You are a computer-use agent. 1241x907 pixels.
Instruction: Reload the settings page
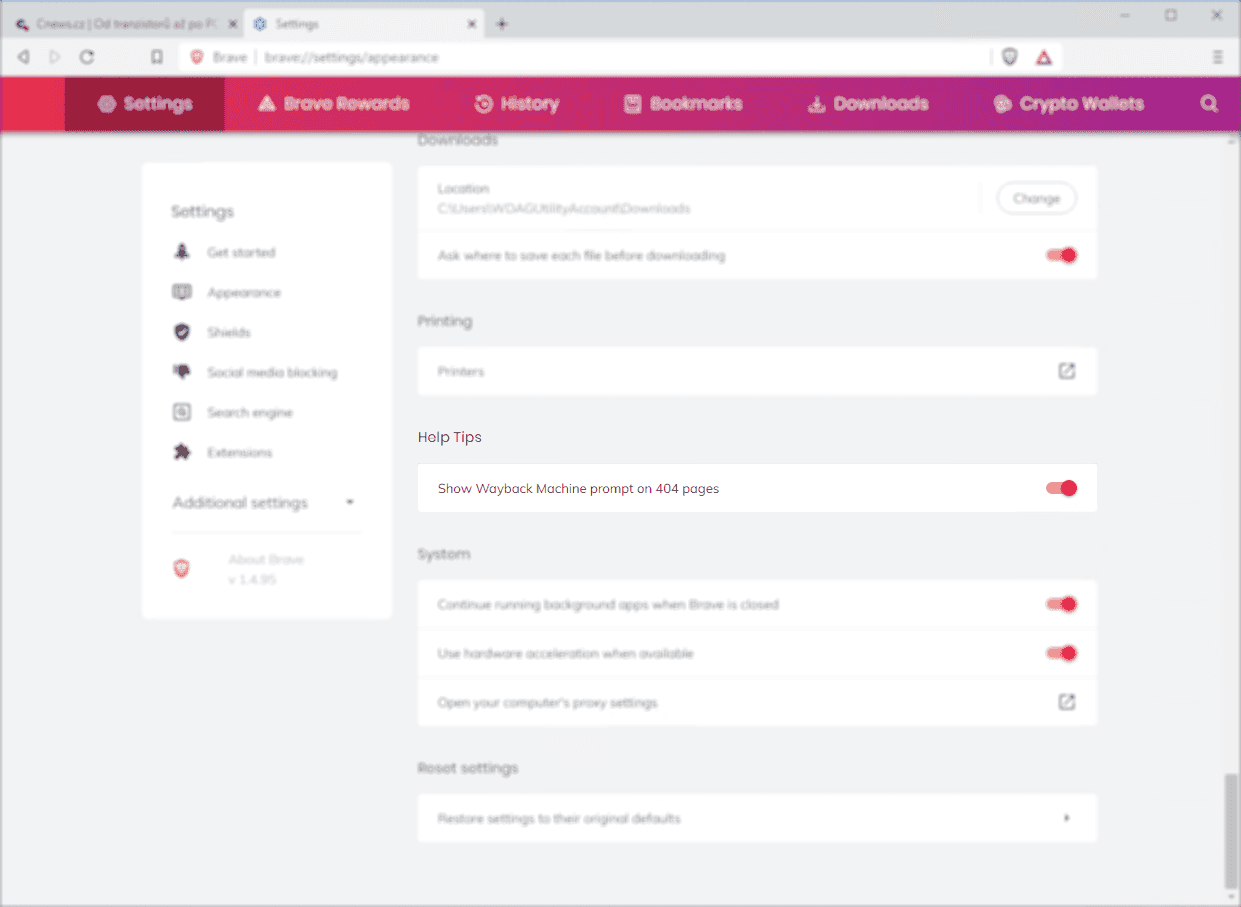pos(87,57)
